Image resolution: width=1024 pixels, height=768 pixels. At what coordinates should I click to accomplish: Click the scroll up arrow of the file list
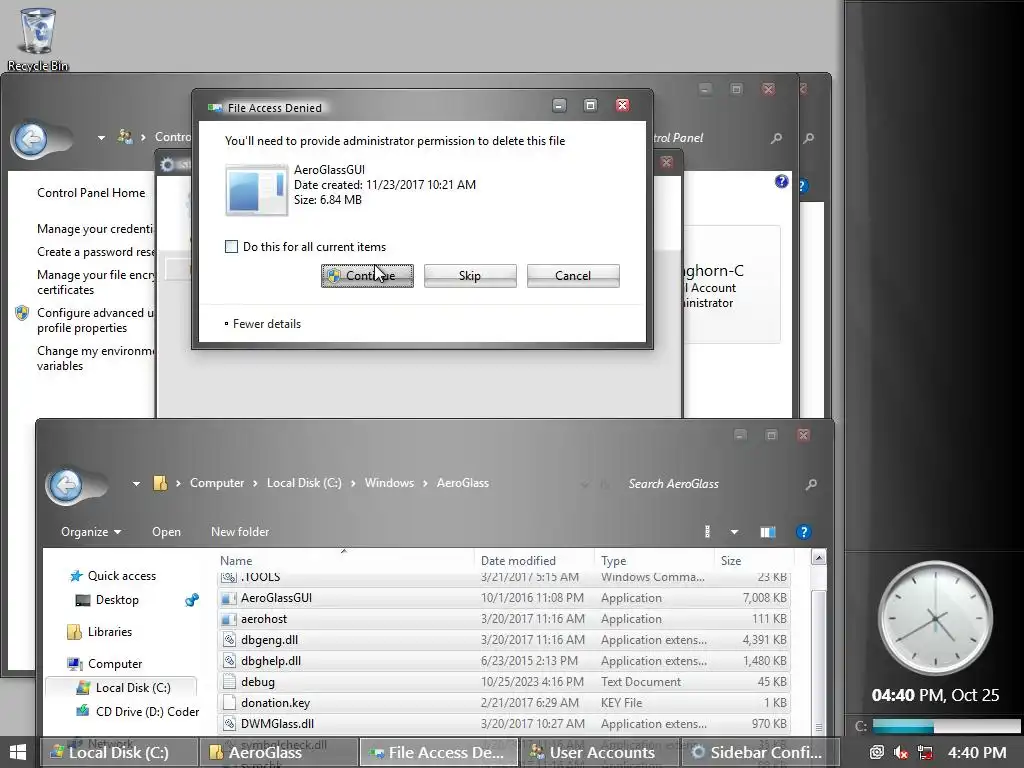point(818,558)
